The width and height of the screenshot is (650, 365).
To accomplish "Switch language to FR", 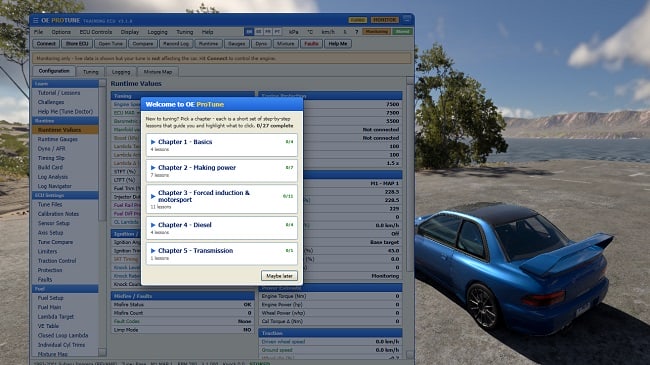I will pyautogui.click(x=268, y=32).
